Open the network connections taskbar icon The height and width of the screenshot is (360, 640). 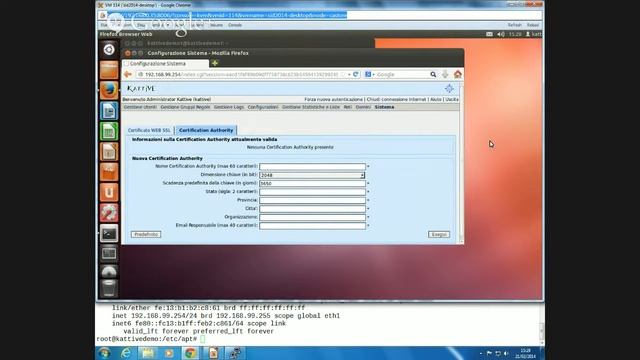click(x=235, y=353)
